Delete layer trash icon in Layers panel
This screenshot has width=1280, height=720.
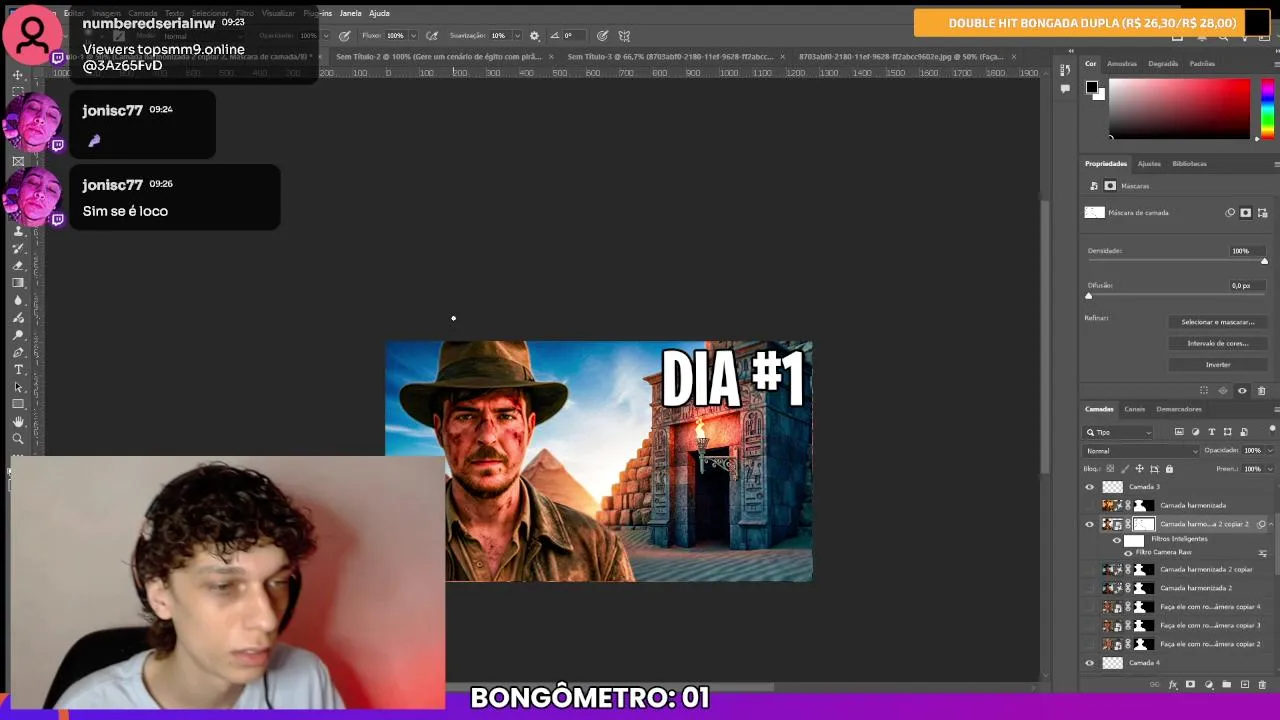pyautogui.click(x=1262, y=685)
